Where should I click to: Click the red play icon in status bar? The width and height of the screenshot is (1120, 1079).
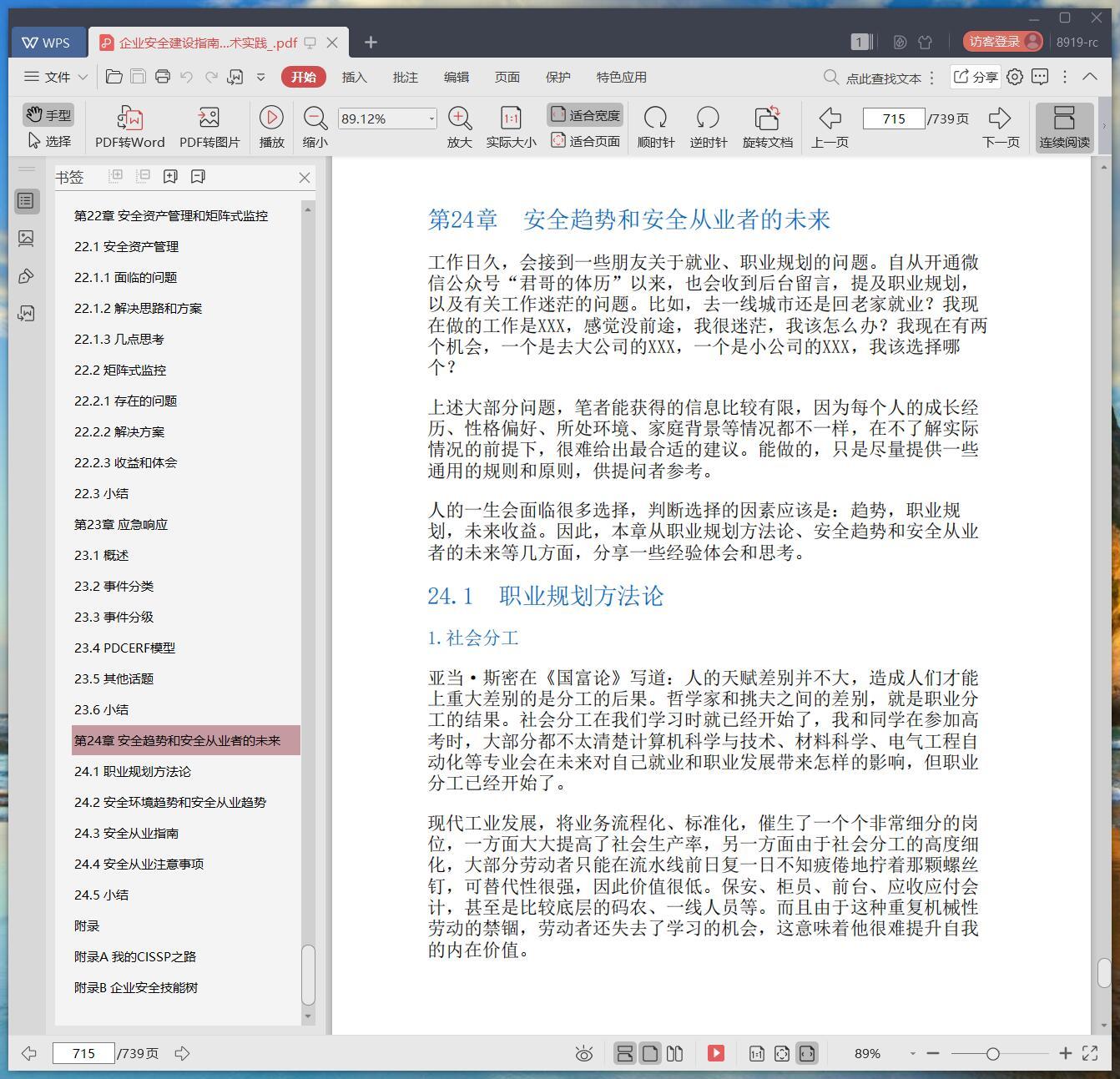[x=716, y=1053]
